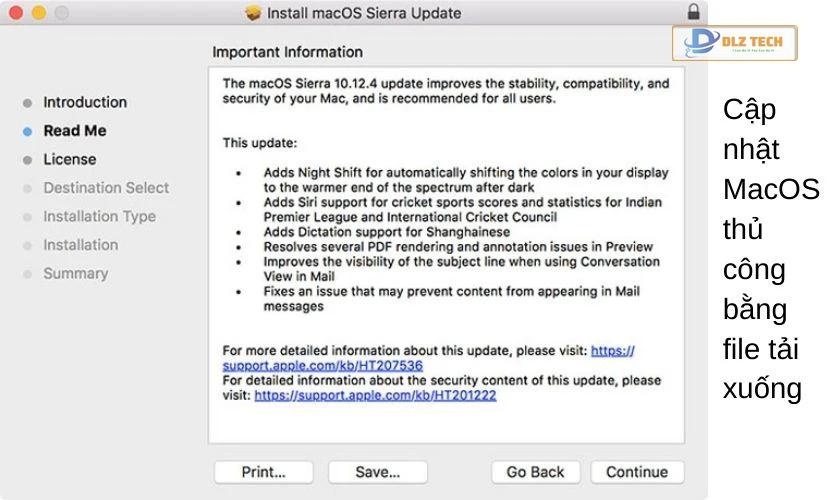Click the DLZ Tech logo
Viewport: 840px width, 500px height.
pyautogui.click(x=735, y=43)
